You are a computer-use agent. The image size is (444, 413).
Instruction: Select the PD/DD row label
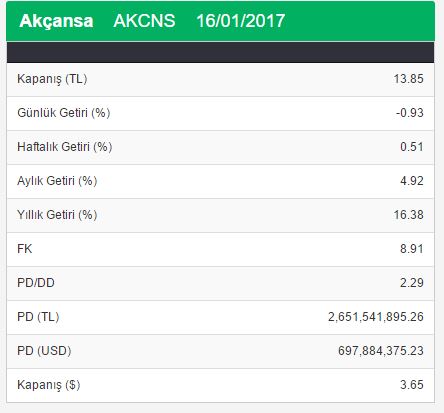pos(36,283)
